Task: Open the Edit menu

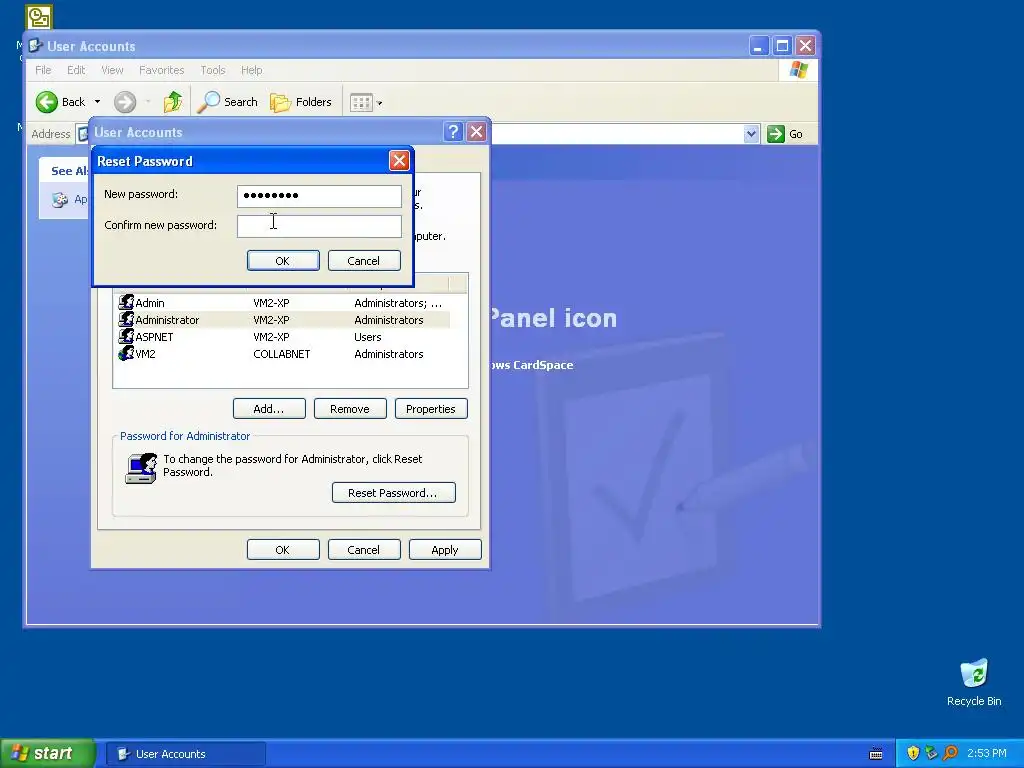Action: pyautogui.click(x=76, y=70)
